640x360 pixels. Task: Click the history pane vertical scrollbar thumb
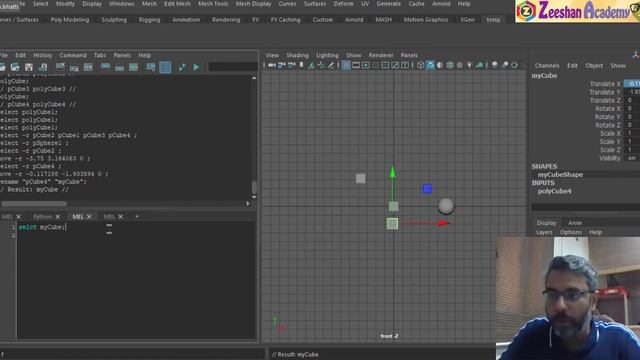pyautogui.click(x=254, y=187)
